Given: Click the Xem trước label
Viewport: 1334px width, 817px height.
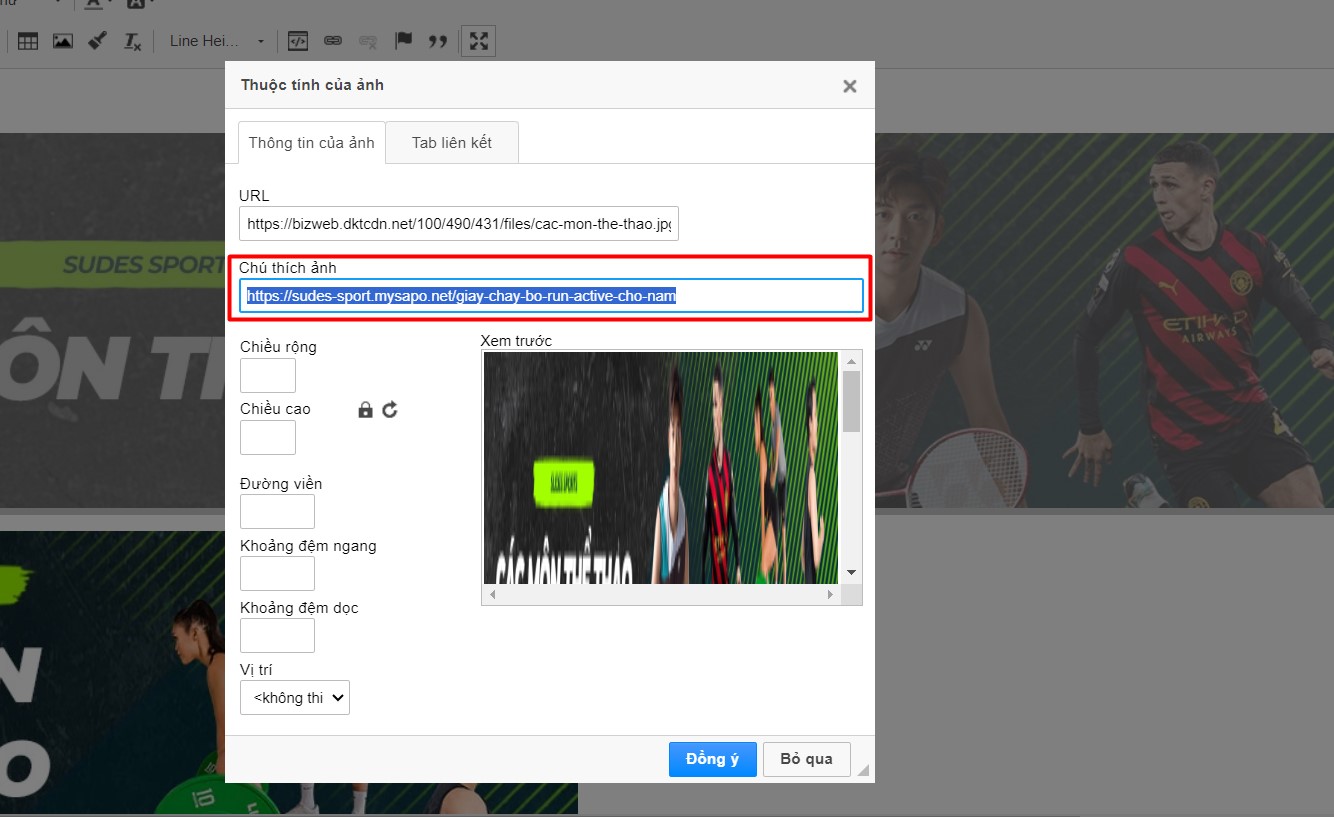Looking at the screenshot, I should click(x=516, y=341).
